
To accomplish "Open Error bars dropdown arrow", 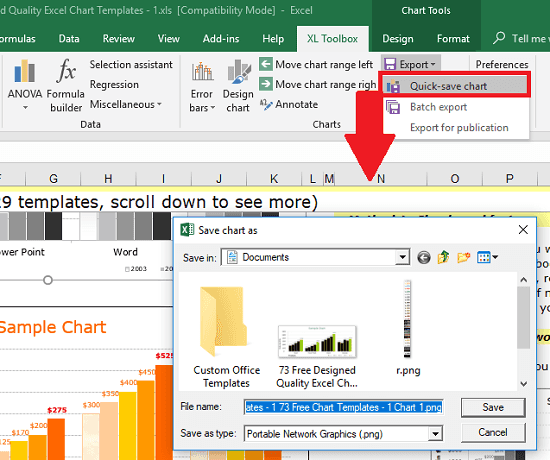I will pyautogui.click(x=213, y=108).
